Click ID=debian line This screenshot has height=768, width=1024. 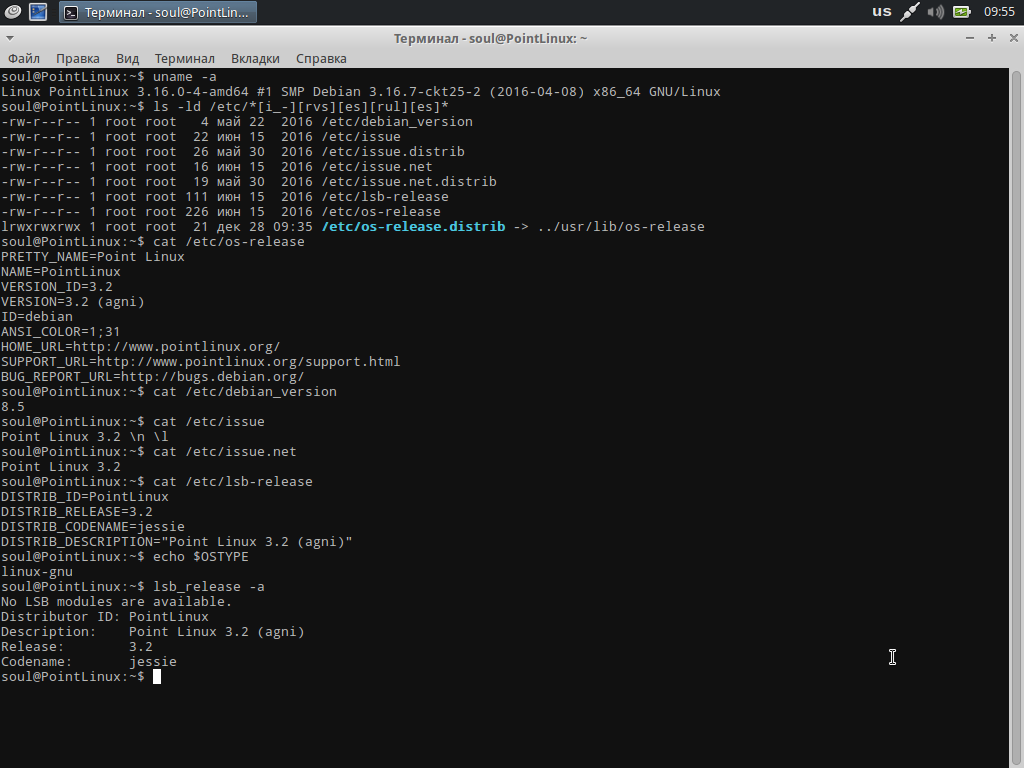click(x=37, y=317)
